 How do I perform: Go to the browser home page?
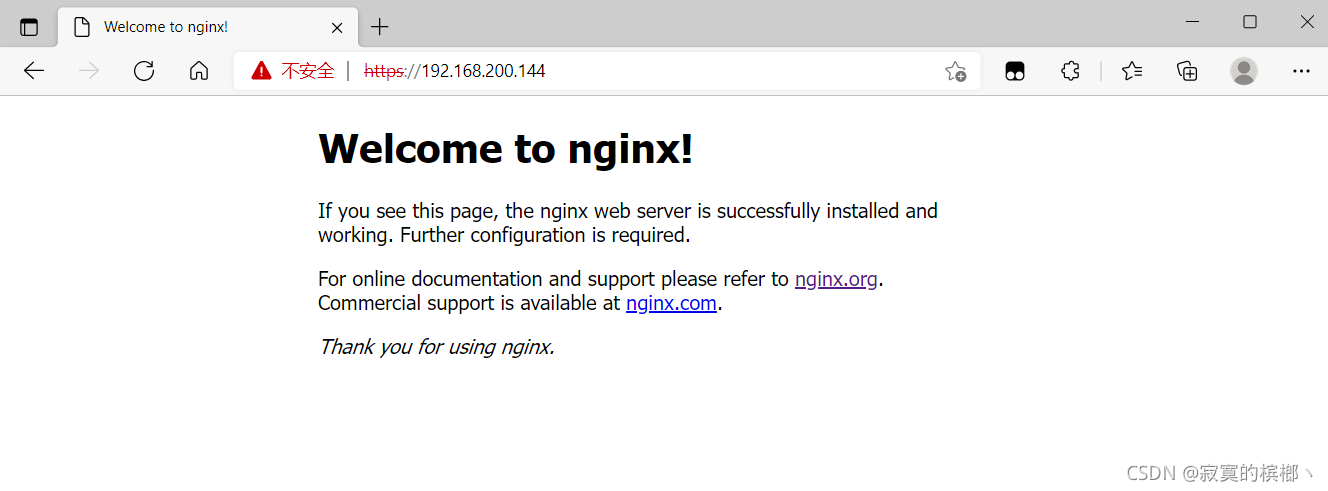199,71
